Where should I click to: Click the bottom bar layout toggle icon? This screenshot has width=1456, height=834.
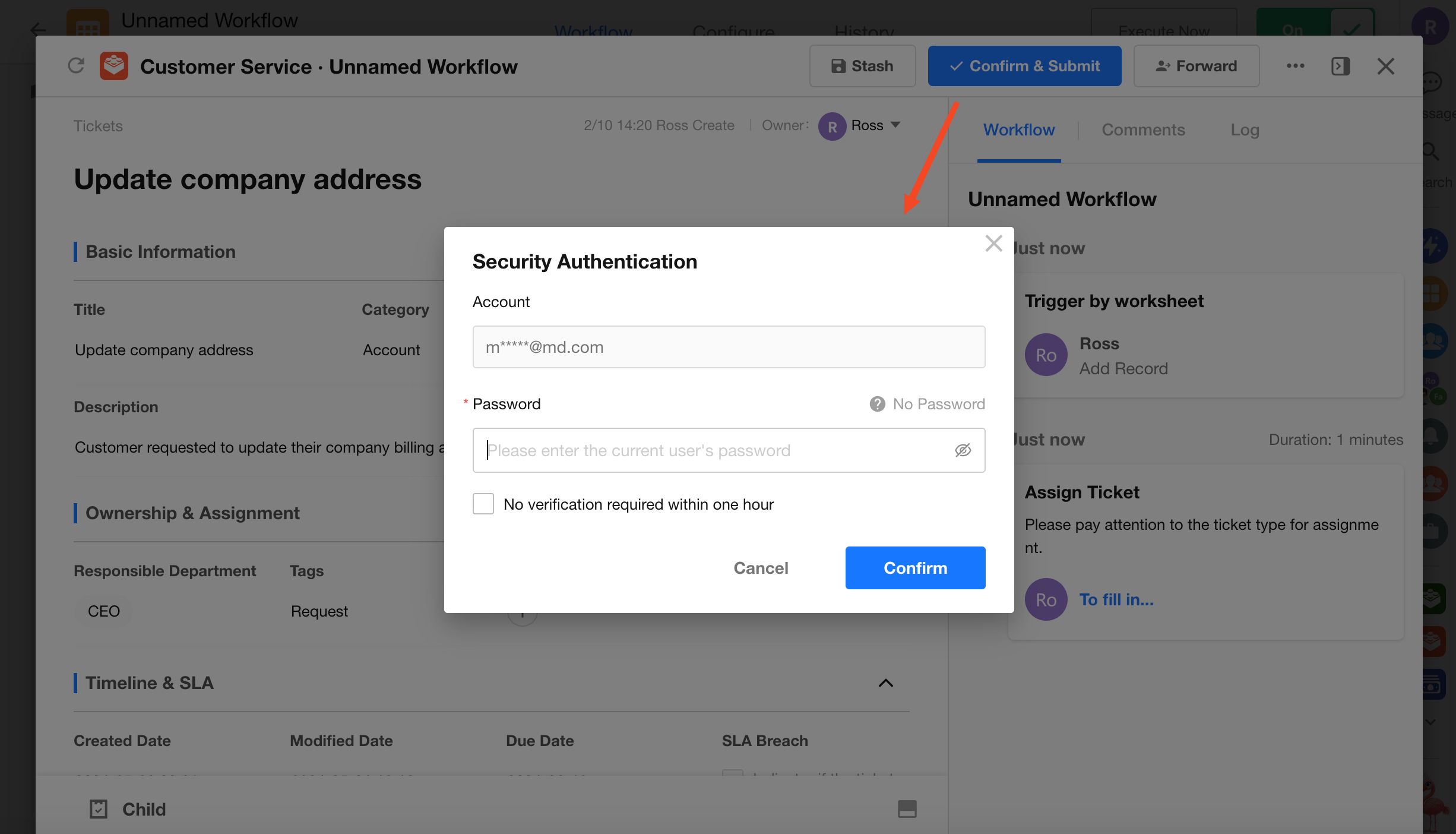tap(907, 808)
